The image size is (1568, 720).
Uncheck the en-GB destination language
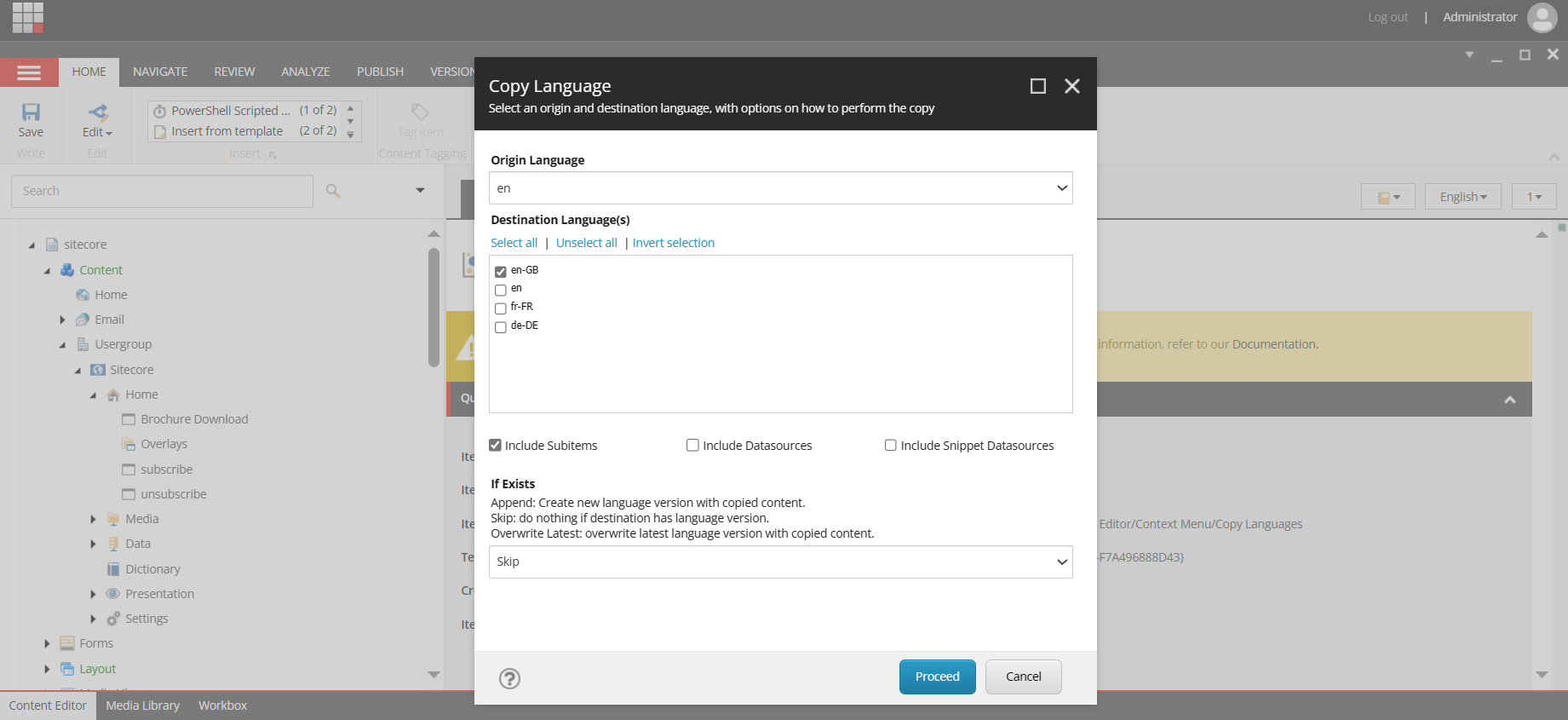(x=501, y=272)
